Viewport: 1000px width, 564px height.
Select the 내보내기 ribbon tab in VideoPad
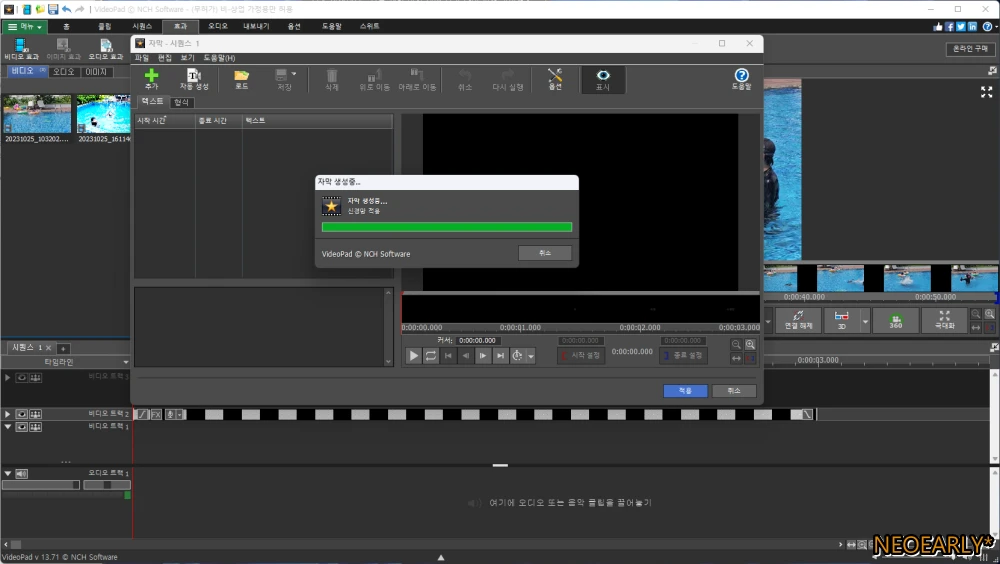(256, 26)
